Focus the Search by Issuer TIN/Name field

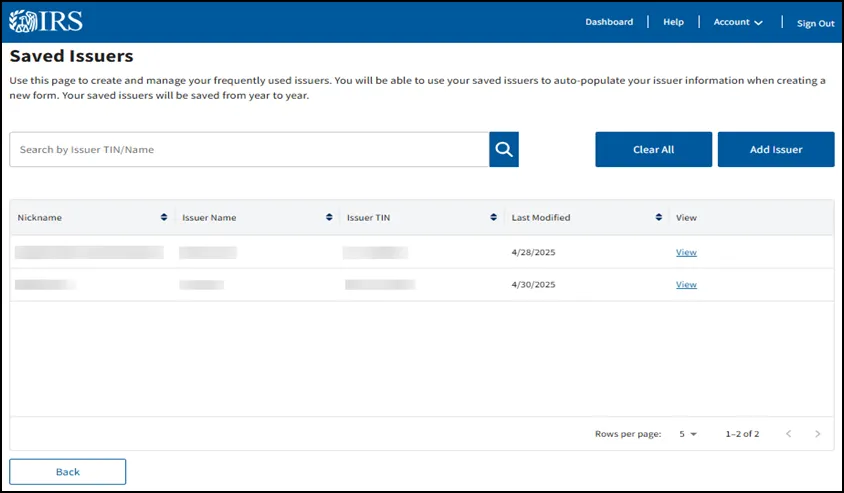pyautogui.click(x=249, y=149)
